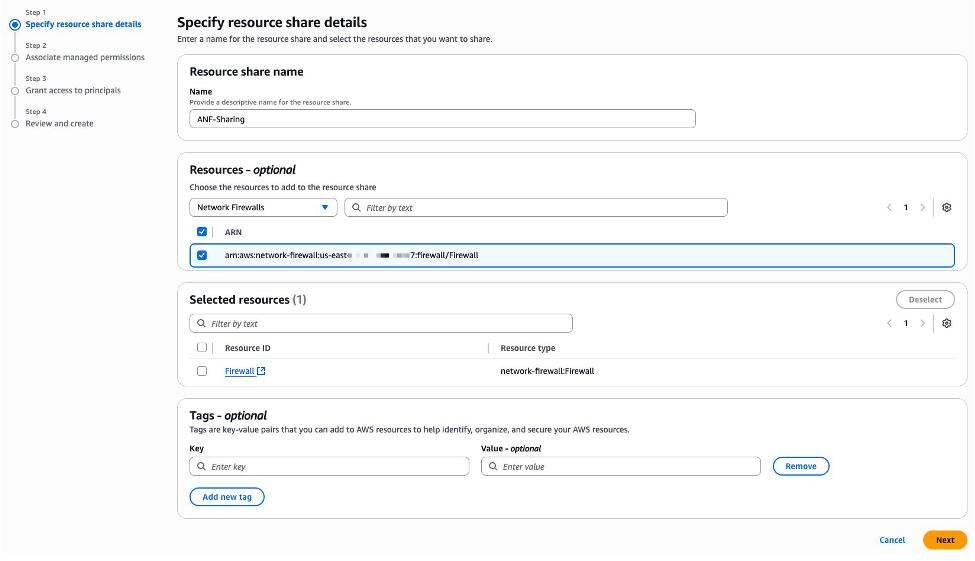Click search icon in tag Key field
The image size is (975, 561).
[x=201, y=466]
